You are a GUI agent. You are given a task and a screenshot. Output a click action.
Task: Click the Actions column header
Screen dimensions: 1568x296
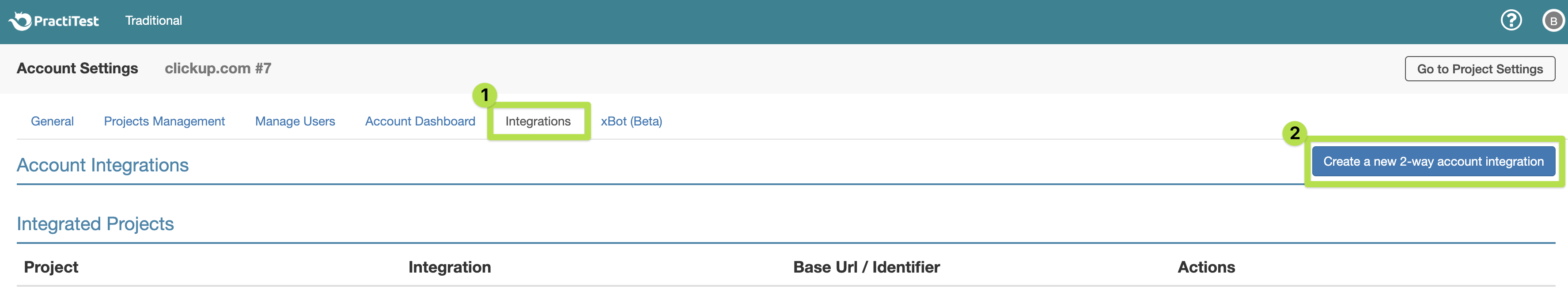pos(1206,267)
